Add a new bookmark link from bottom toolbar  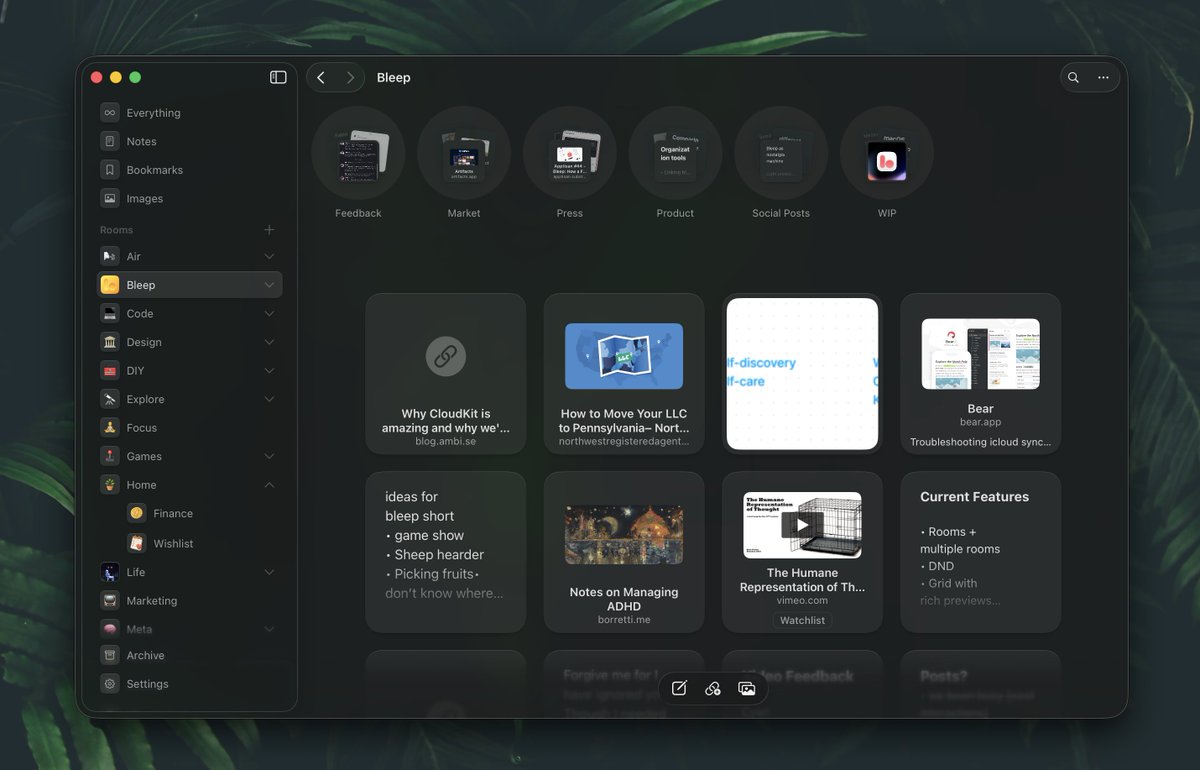click(x=713, y=688)
